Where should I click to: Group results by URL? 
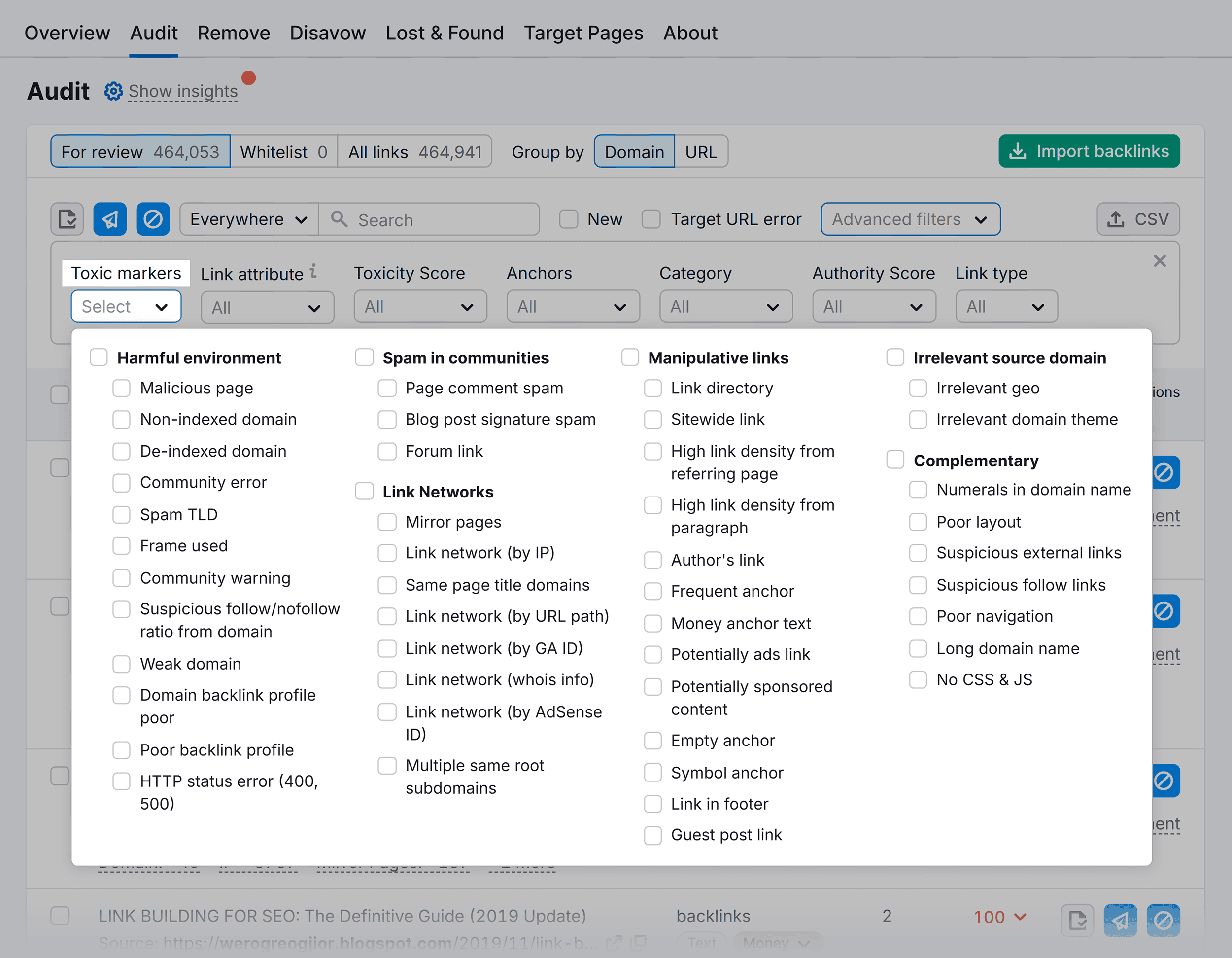point(701,151)
